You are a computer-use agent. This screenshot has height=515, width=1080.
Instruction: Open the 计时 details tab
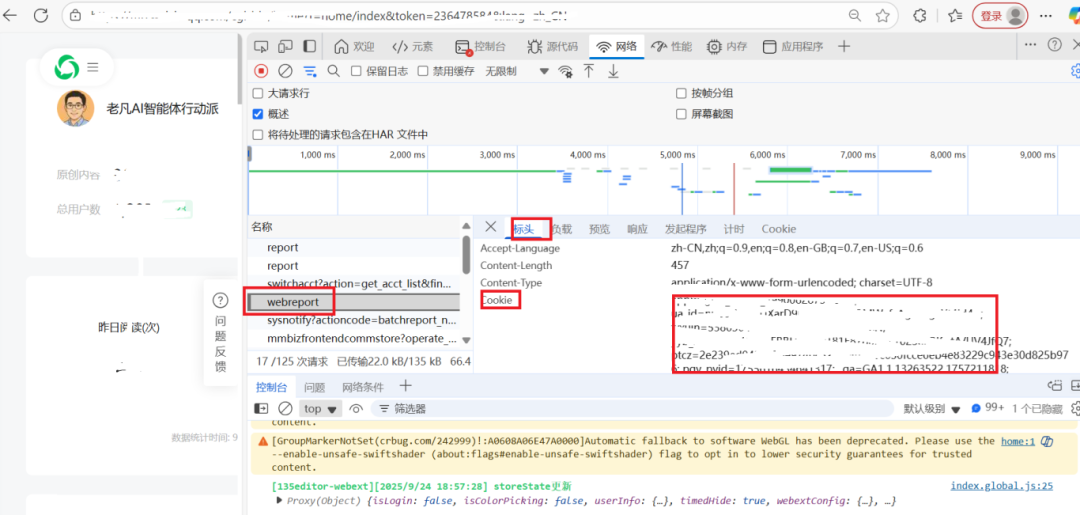tap(734, 229)
